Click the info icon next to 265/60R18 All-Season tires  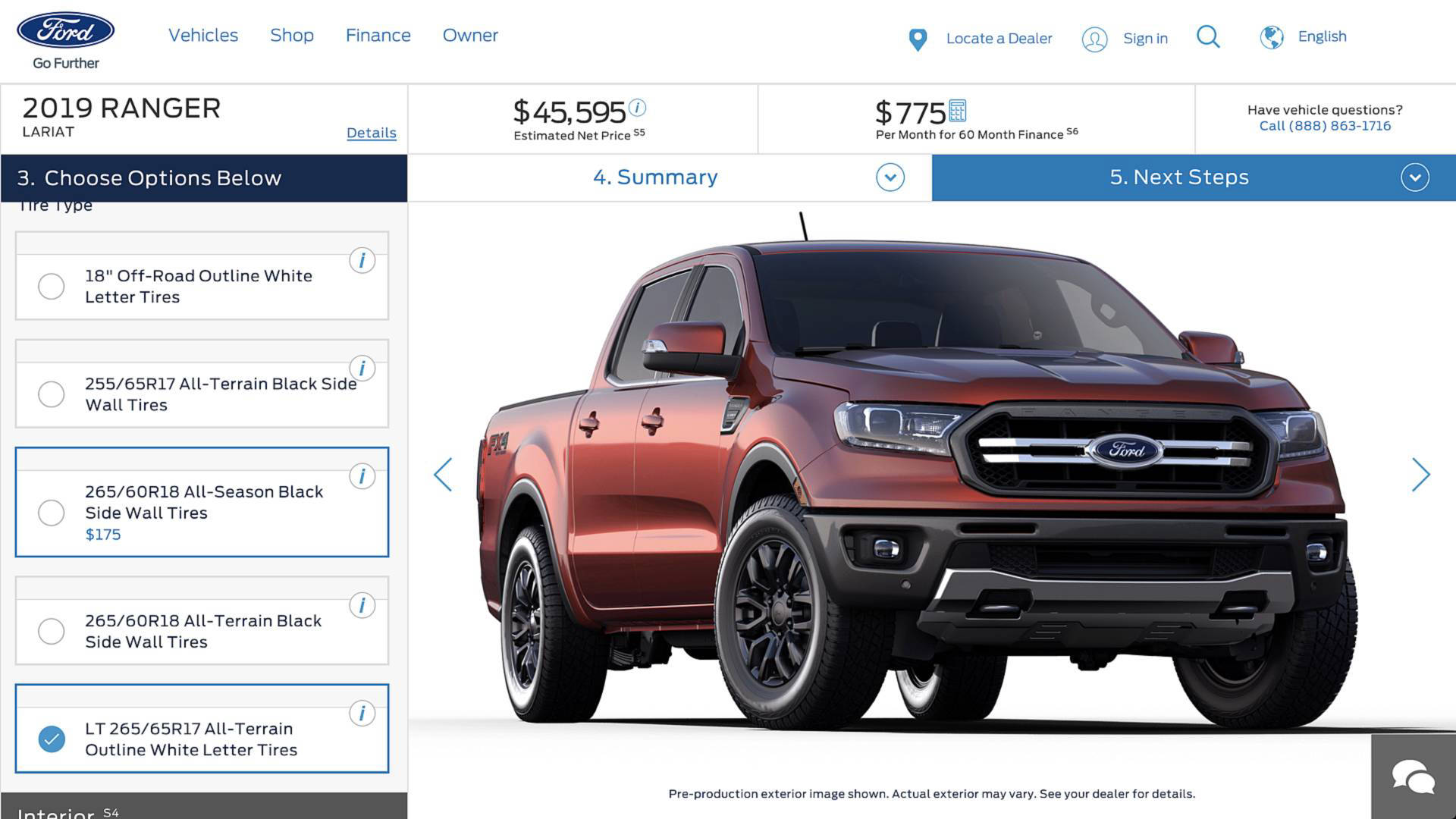[362, 476]
